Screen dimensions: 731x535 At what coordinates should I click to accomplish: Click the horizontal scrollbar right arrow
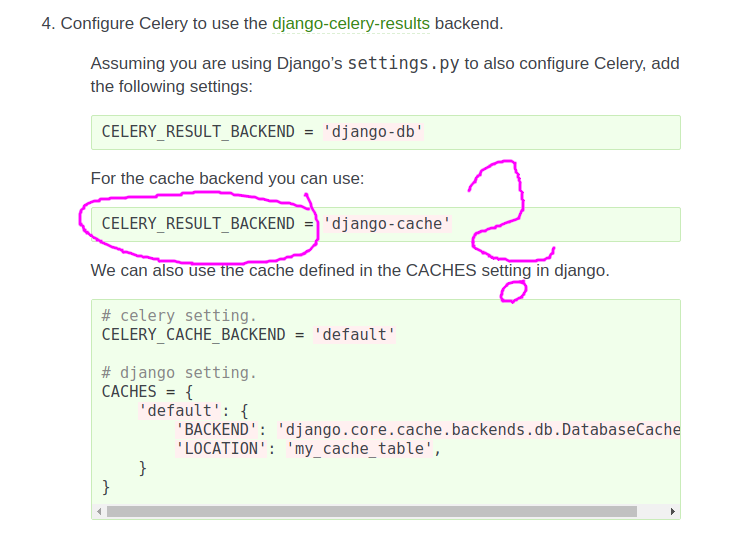(673, 511)
